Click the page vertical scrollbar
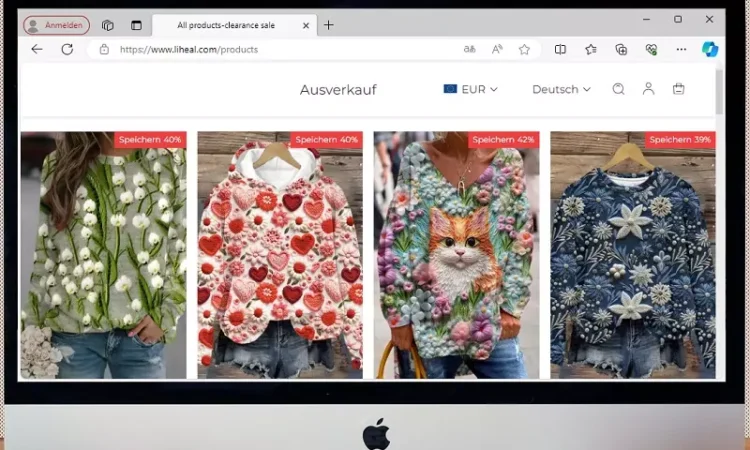This screenshot has width=750, height=450. tap(719, 92)
